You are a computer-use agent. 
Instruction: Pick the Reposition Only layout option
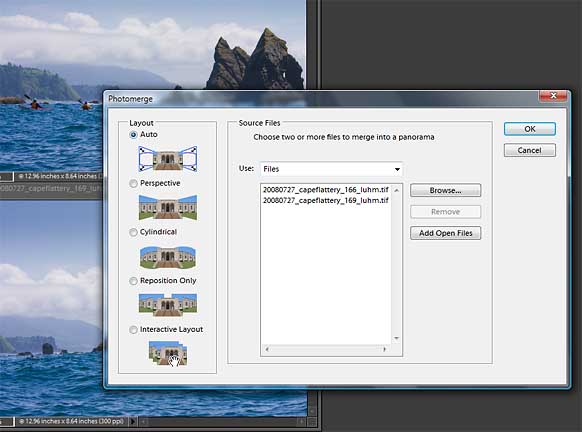133,281
